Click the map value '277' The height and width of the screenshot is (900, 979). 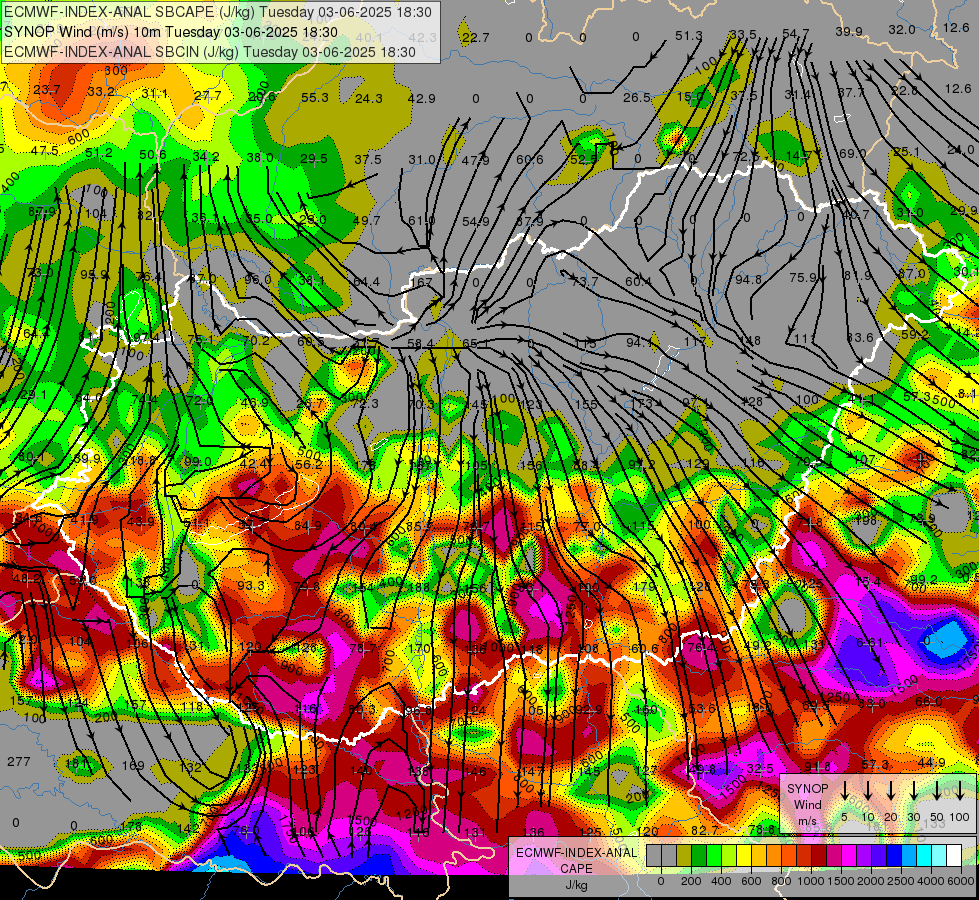click(x=19, y=761)
